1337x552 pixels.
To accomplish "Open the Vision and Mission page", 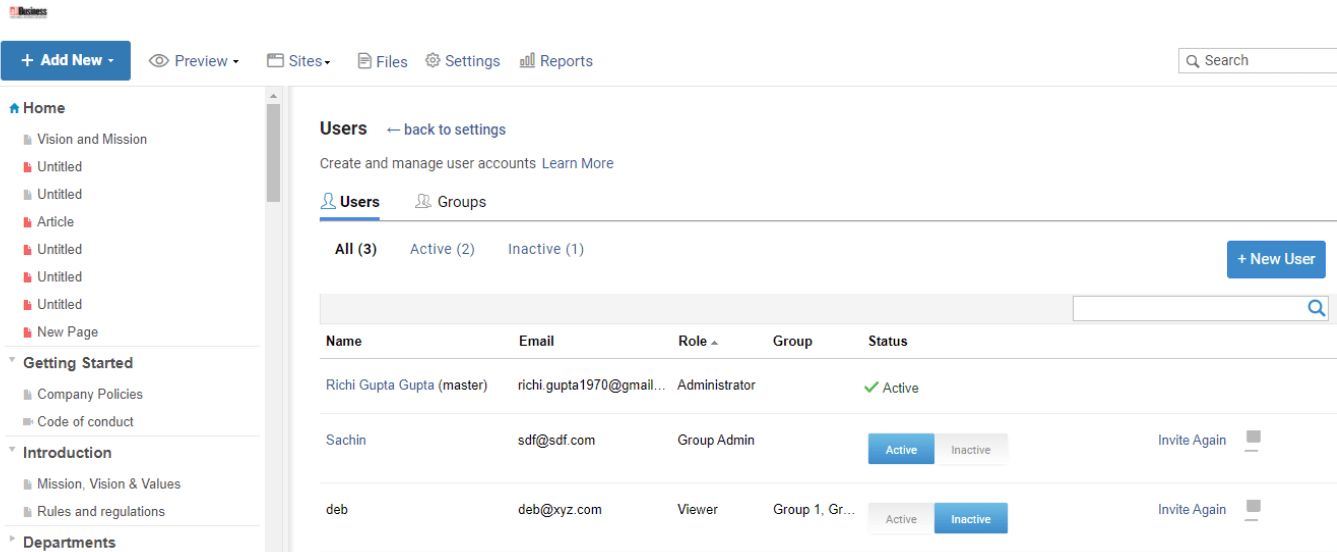I will [x=92, y=139].
